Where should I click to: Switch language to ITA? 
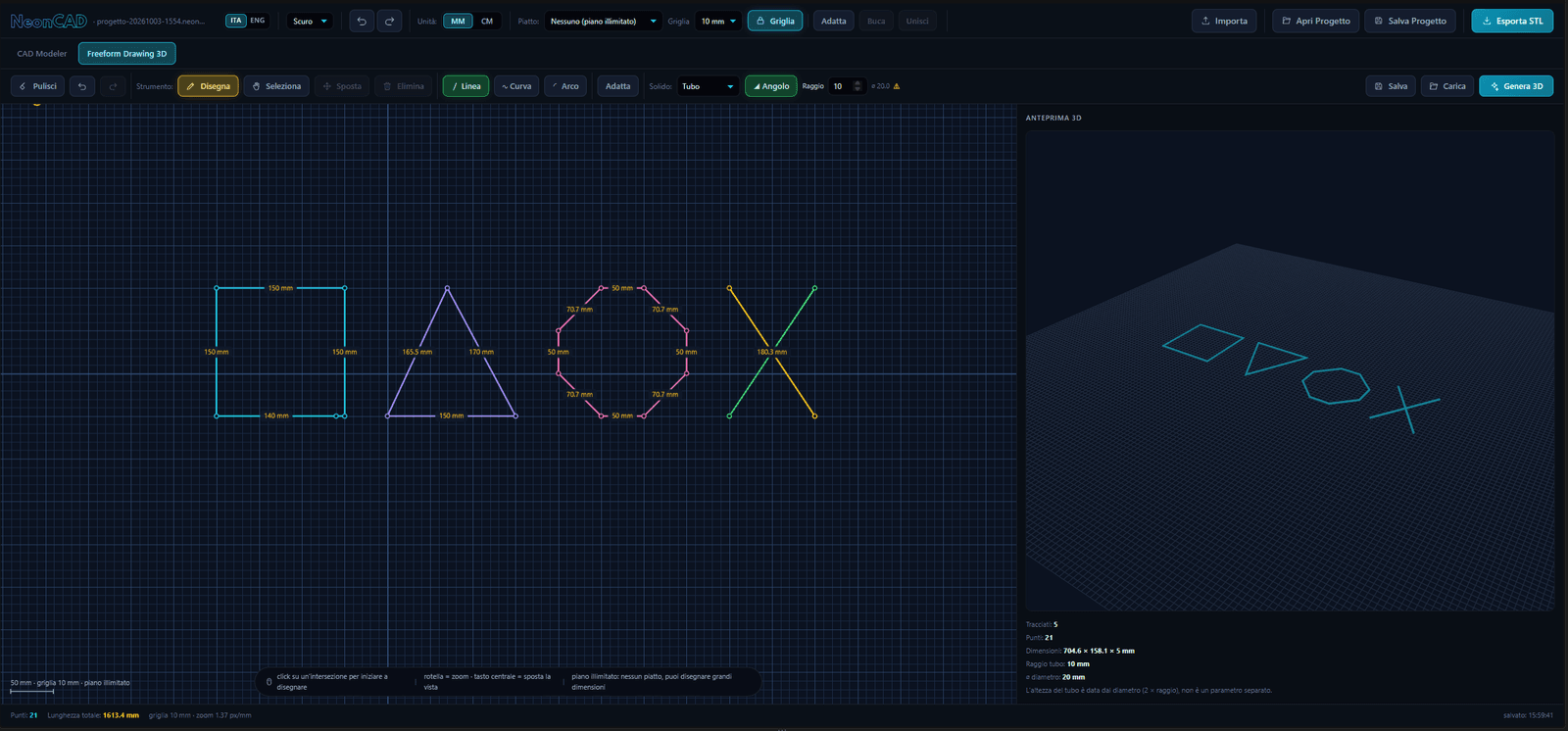236,21
